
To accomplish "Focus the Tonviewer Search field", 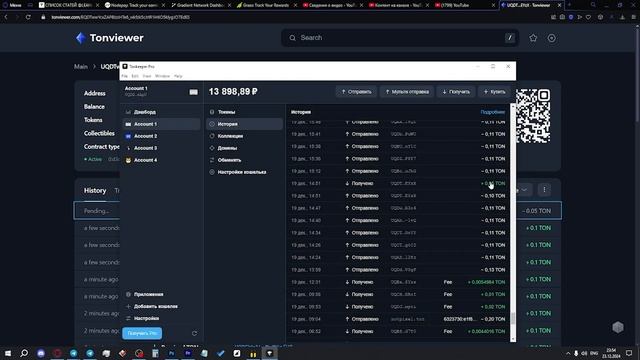I will click(400, 38).
